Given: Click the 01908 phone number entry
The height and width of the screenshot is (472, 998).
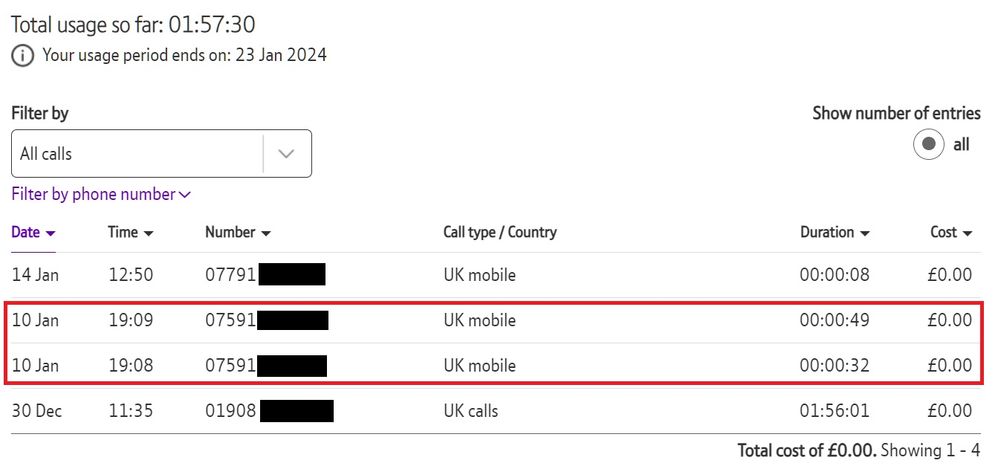Looking at the screenshot, I should coord(231,410).
